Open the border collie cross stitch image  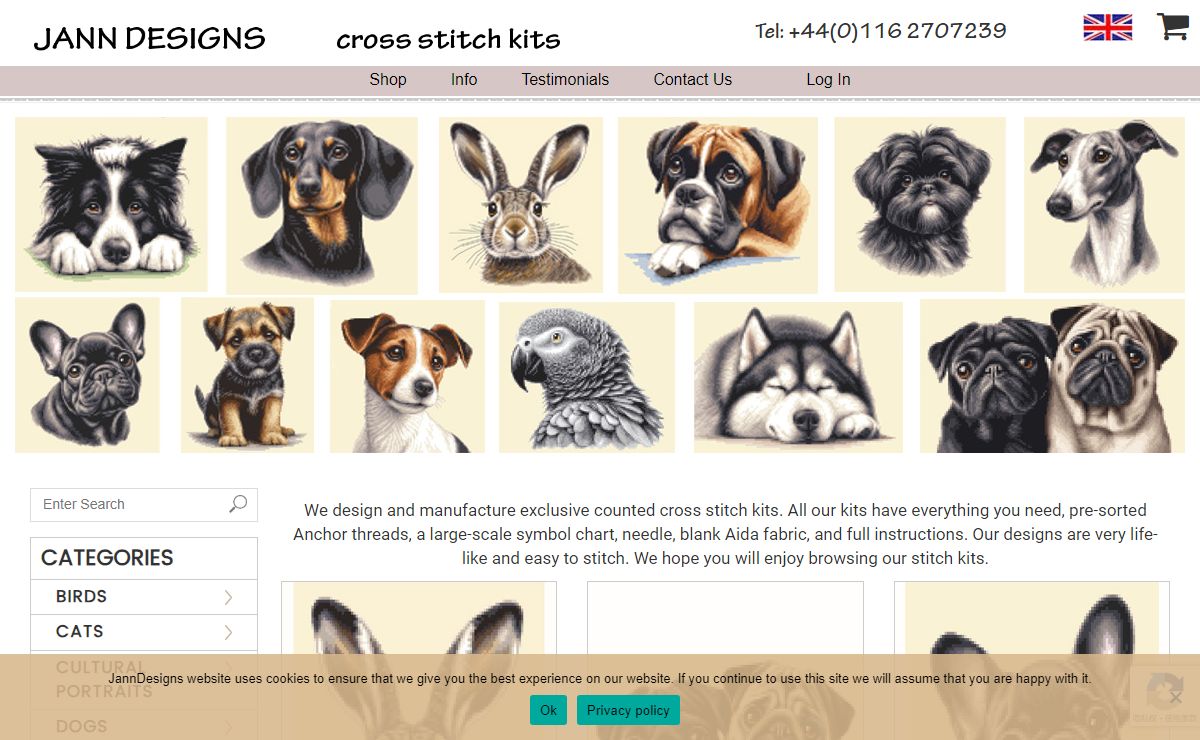coord(111,204)
